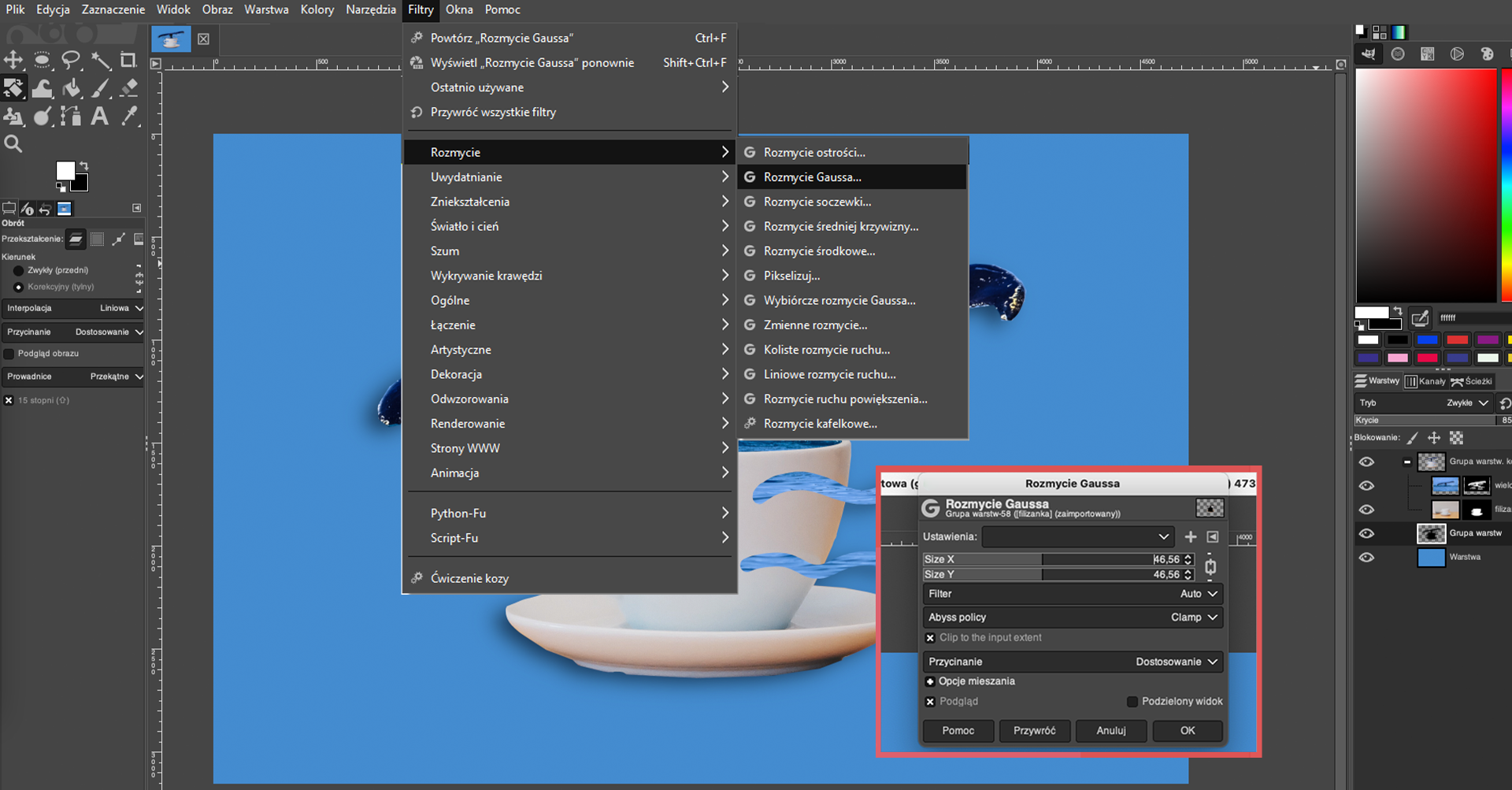Activate the Text tool
The width and height of the screenshot is (1512, 790).
100,117
